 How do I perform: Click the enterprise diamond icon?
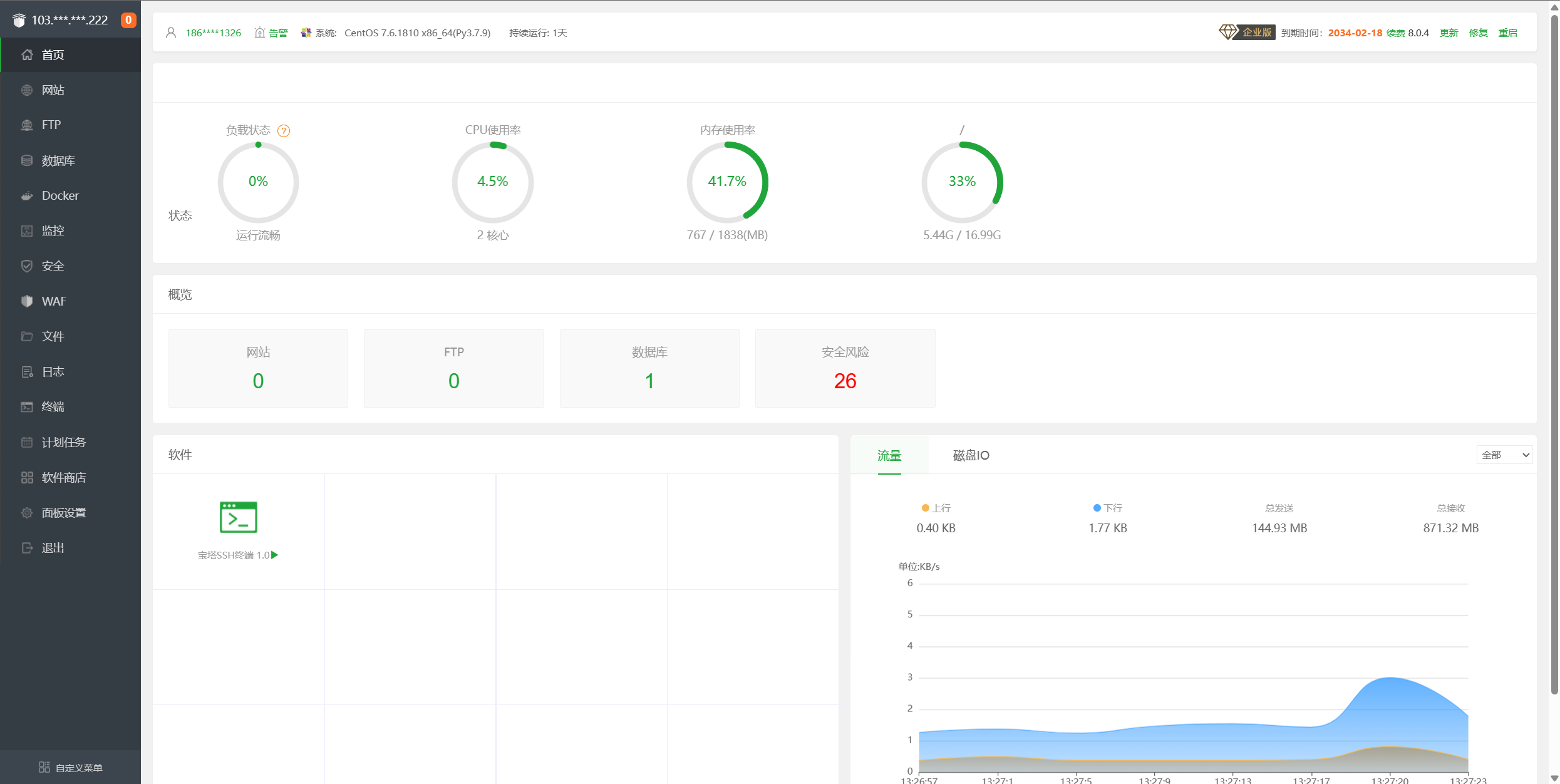click(1228, 32)
